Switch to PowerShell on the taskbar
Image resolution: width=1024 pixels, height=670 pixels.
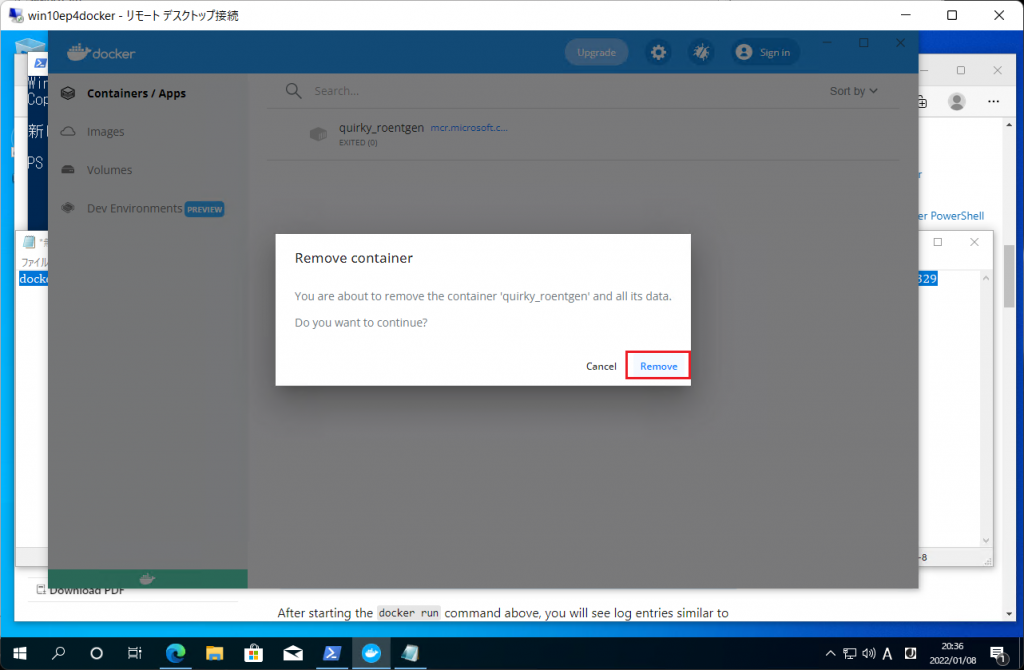tap(332, 653)
